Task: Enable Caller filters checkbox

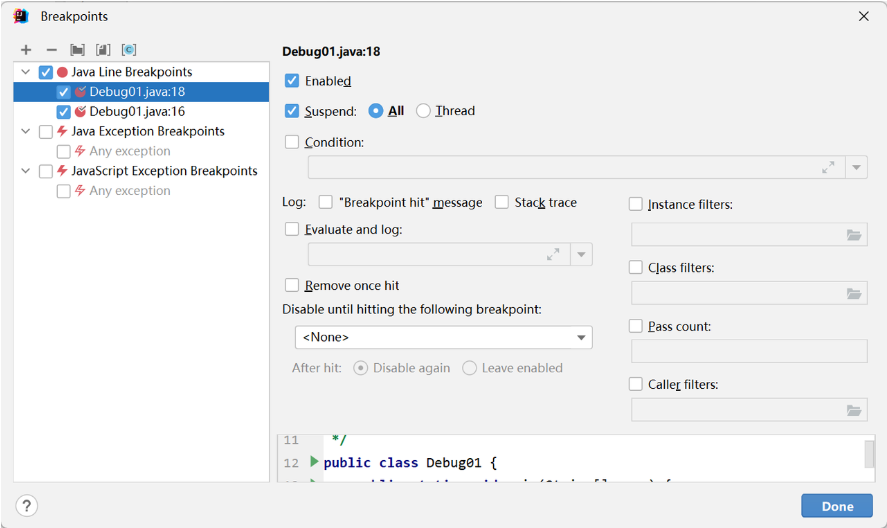Action: click(636, 384)
